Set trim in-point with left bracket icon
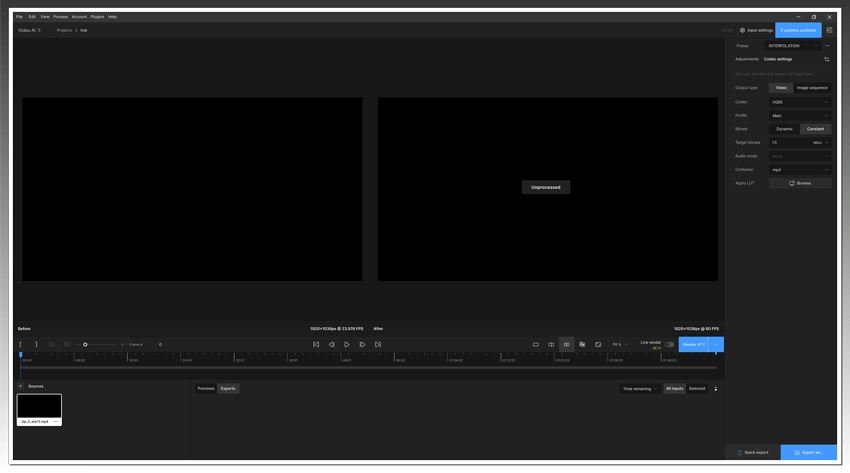The width and height of the screenshot is (850, 473). 21,345
